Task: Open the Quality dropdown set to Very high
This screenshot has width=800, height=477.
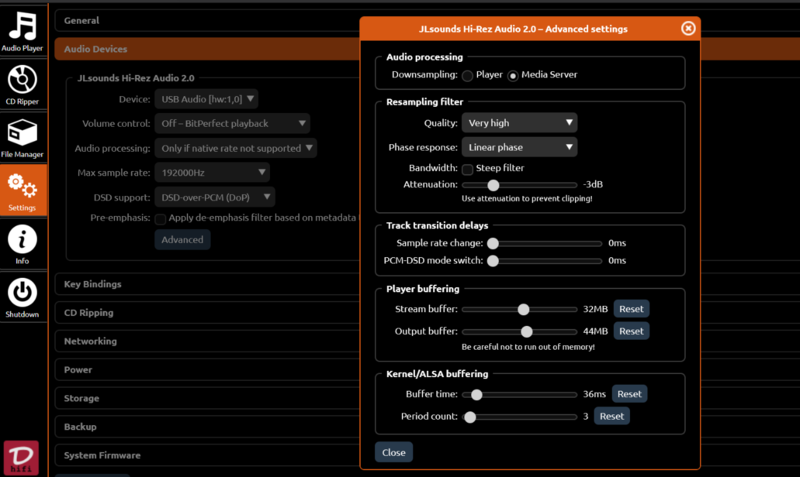Action: pos(519,123)
